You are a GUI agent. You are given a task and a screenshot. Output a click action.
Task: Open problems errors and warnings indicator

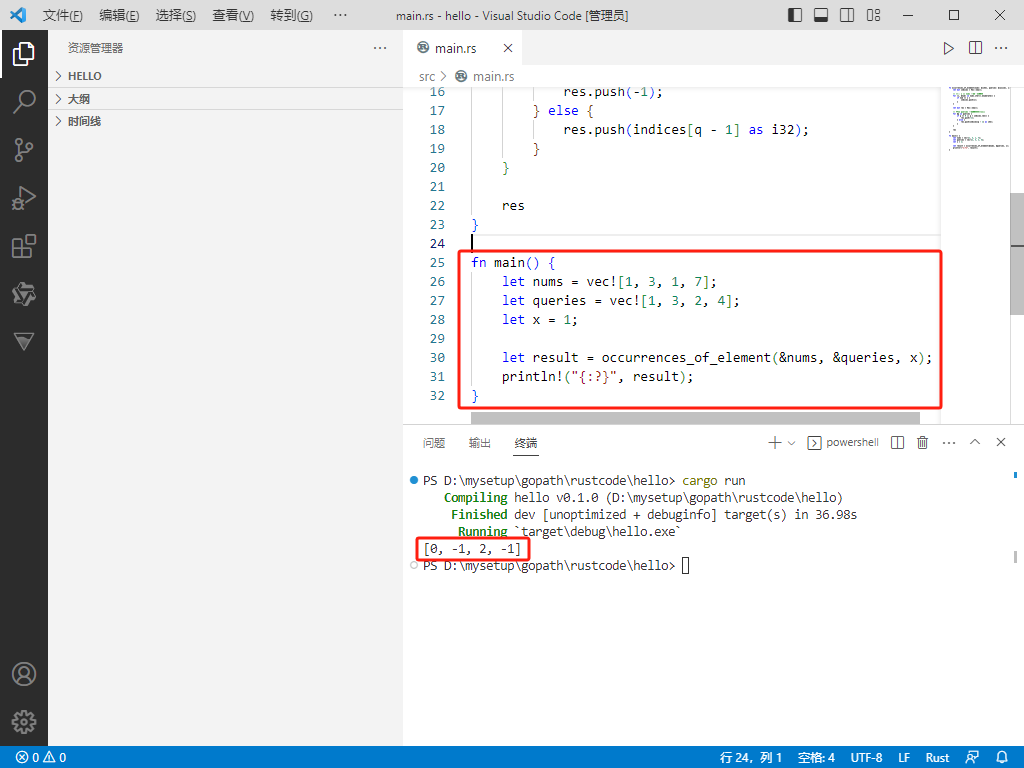(41, 758)
